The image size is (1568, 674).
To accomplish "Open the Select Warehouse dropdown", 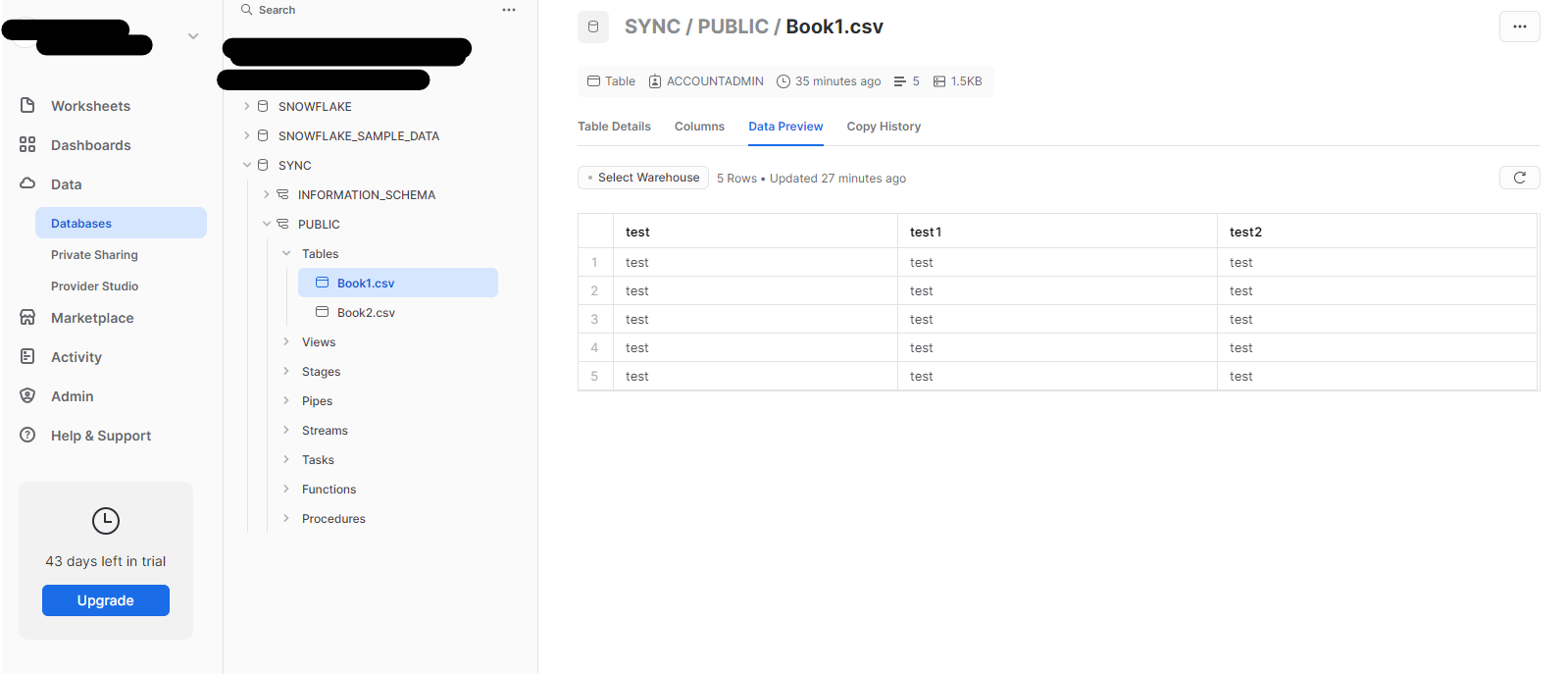I will [643, 178].
